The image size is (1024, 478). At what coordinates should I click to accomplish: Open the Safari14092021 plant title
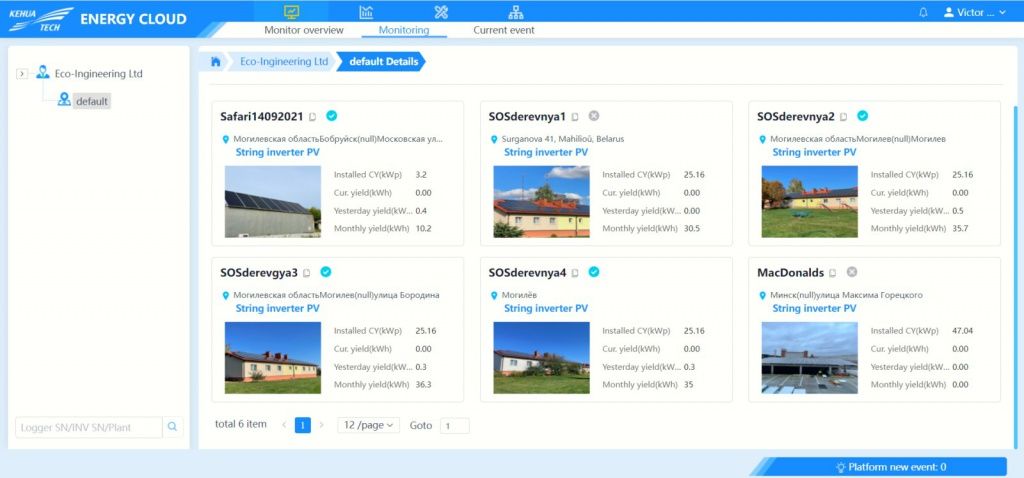tap(262, 116)
